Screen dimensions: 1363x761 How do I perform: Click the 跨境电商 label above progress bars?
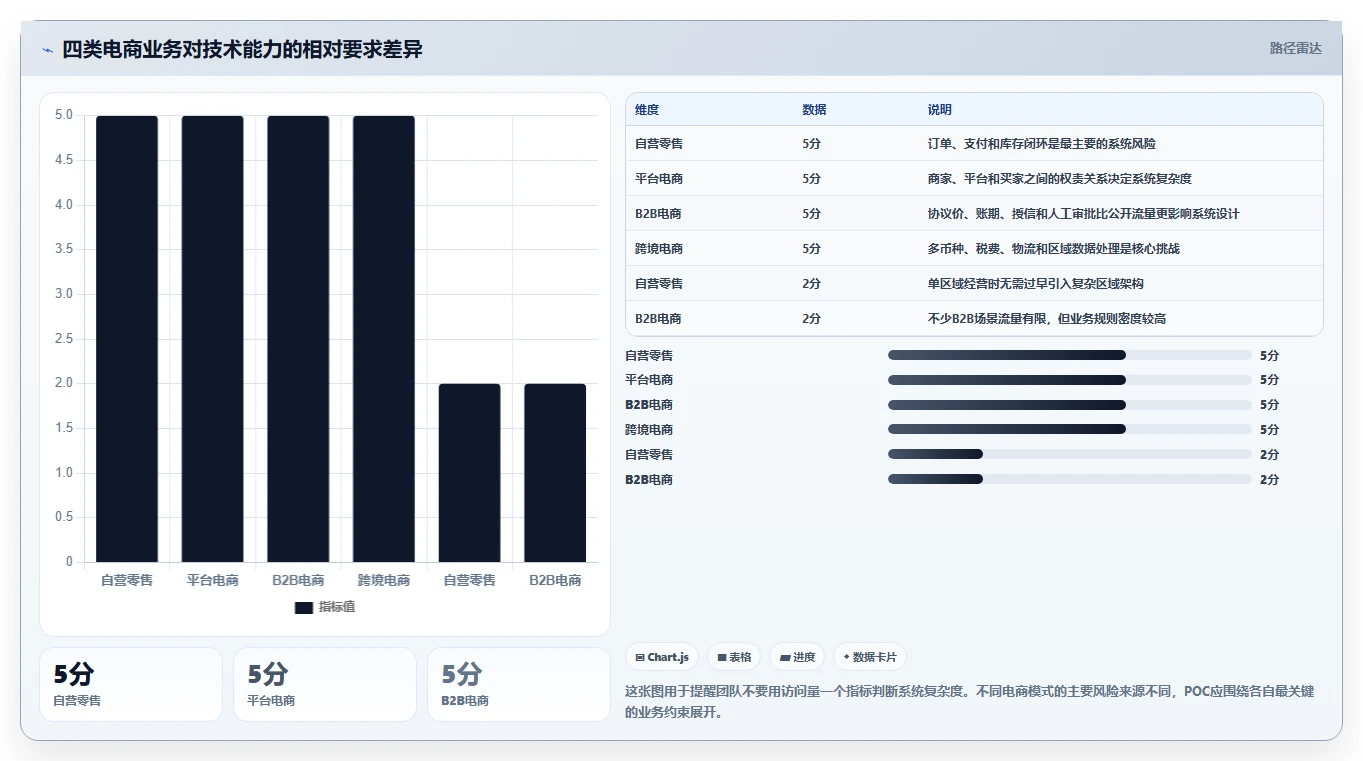[x=649, y=430]
